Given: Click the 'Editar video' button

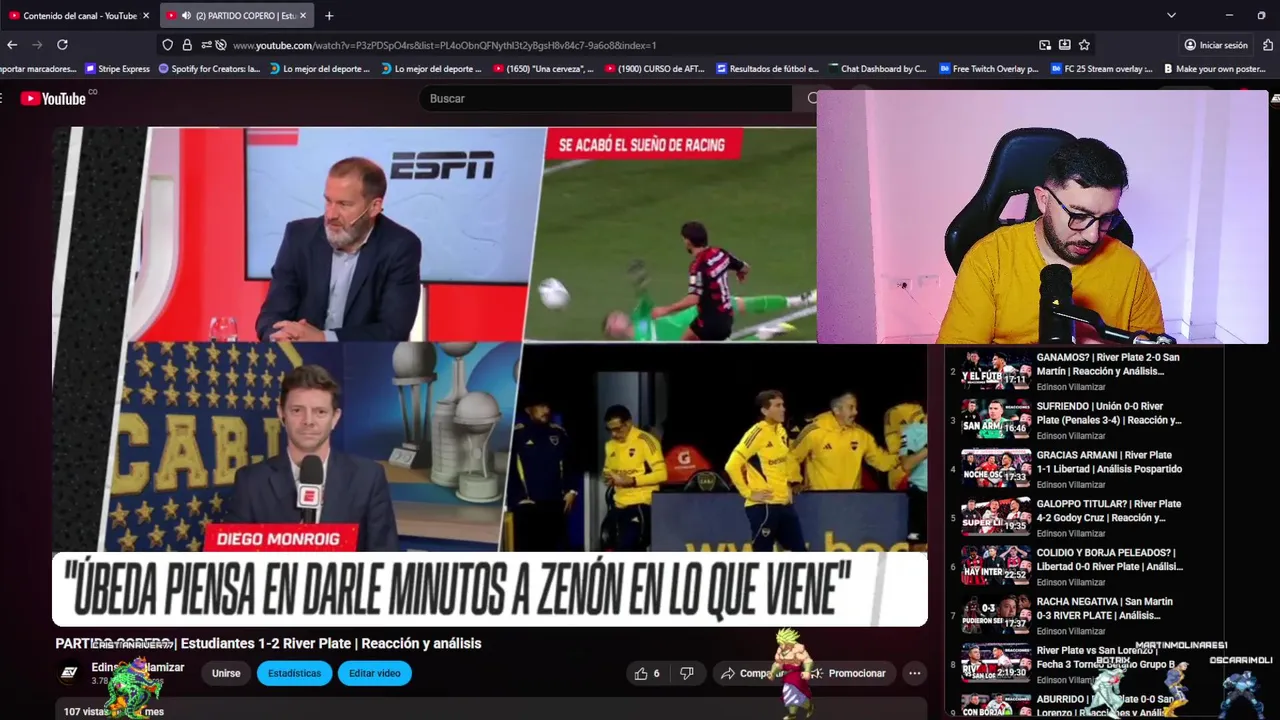Looking at the screenshot, I should pyautogui.click(x=375, y=673).
